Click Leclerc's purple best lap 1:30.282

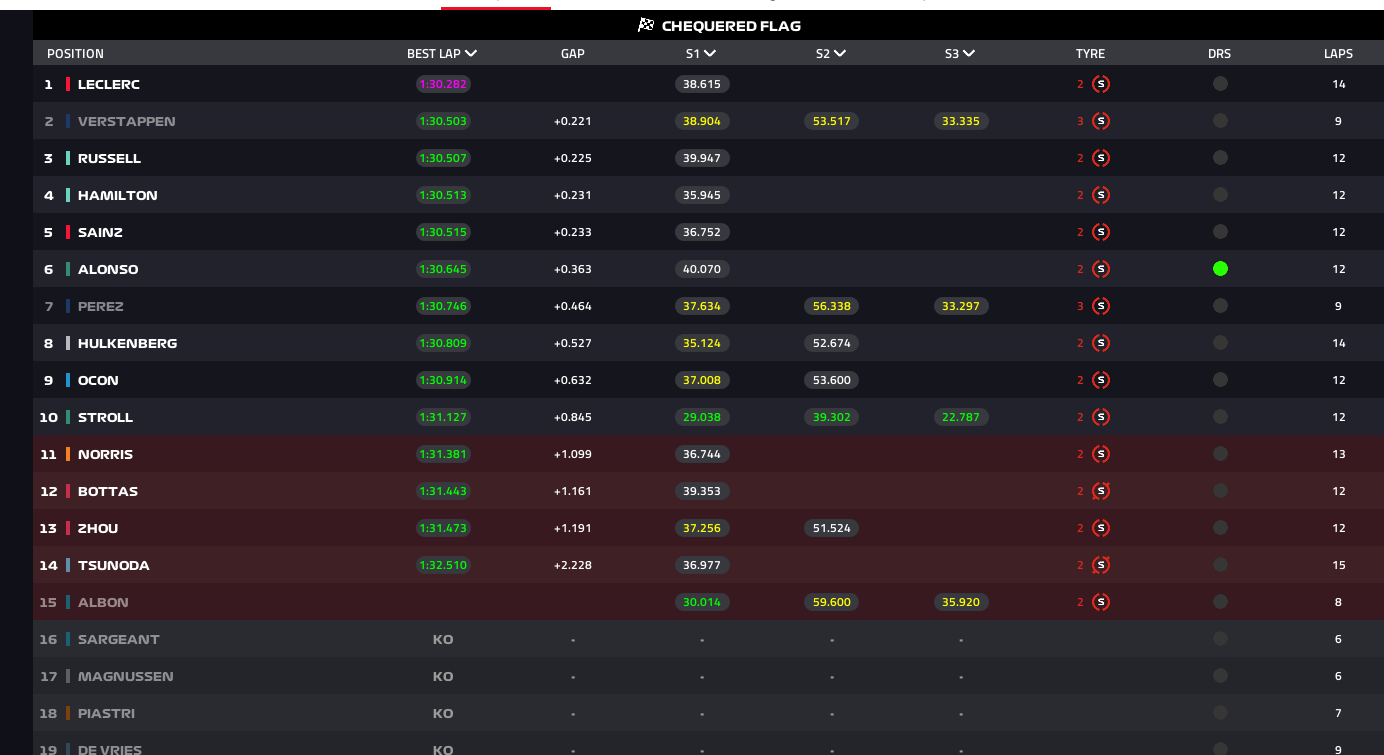pyautogui.click(x=443, y=84)
